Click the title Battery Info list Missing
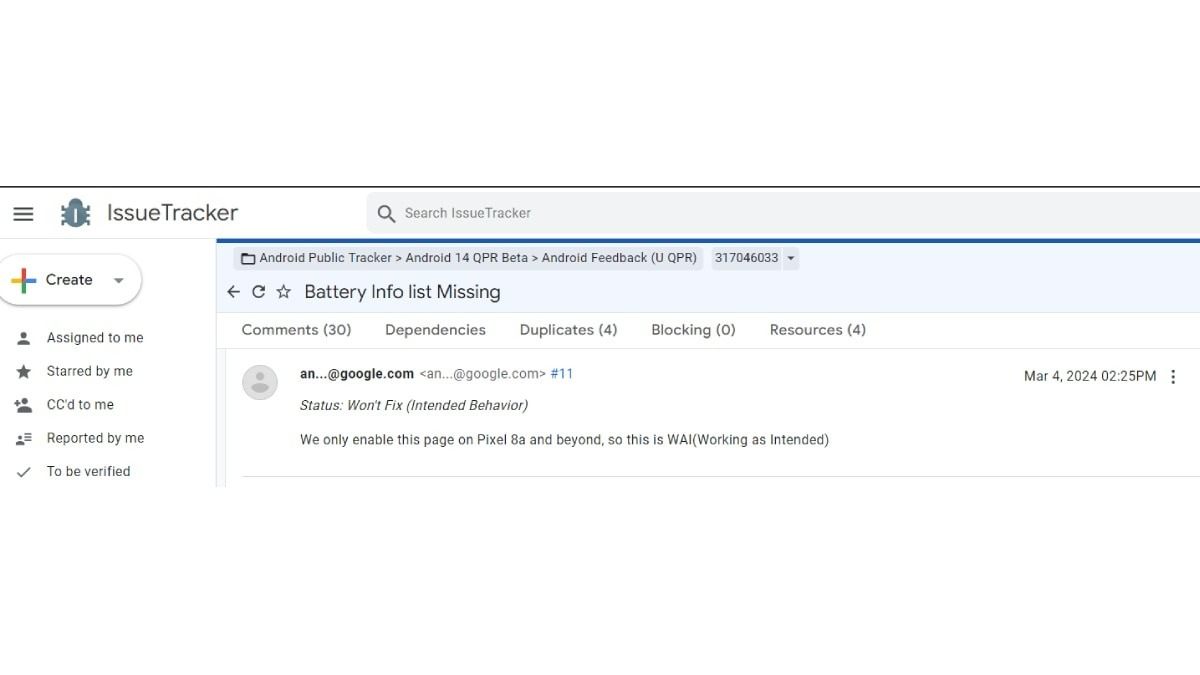This screenshot has width=1200, height=675. [x=402, y=292]
